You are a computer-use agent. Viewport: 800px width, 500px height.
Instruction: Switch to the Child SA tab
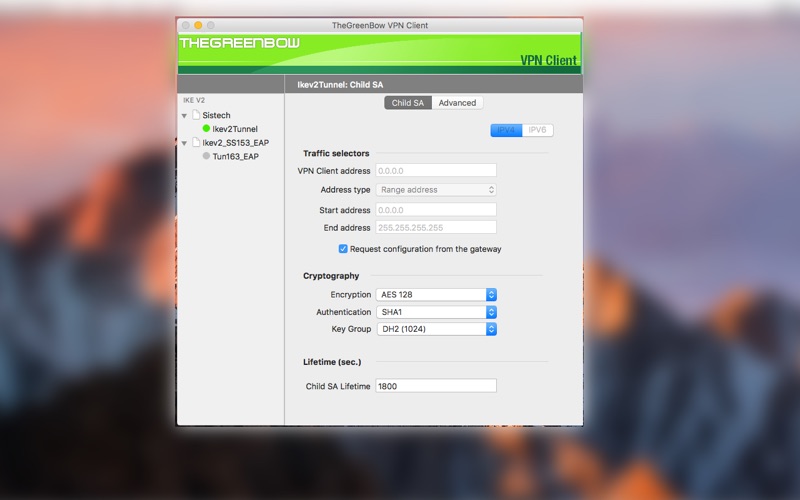click(x=408, y=103)
